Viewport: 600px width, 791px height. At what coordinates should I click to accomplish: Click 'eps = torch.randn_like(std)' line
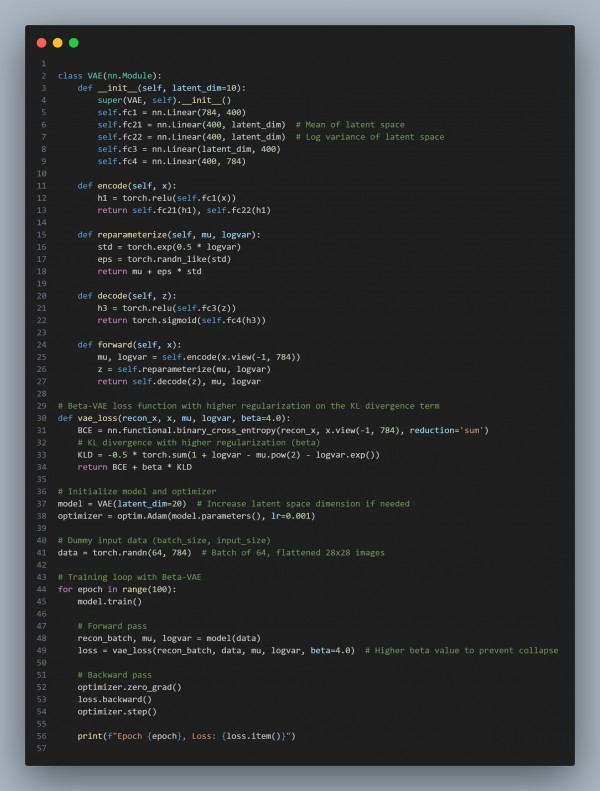point(164,259)
